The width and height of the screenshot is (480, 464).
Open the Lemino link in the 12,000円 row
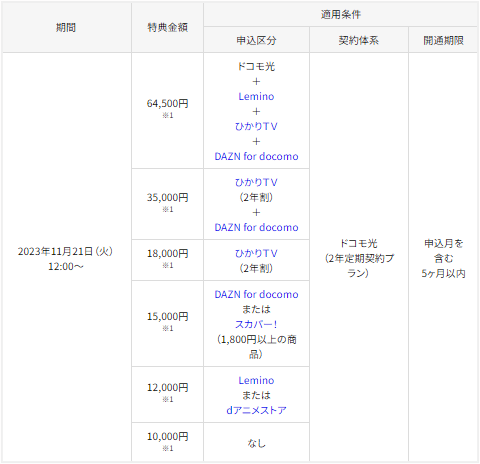256,380
